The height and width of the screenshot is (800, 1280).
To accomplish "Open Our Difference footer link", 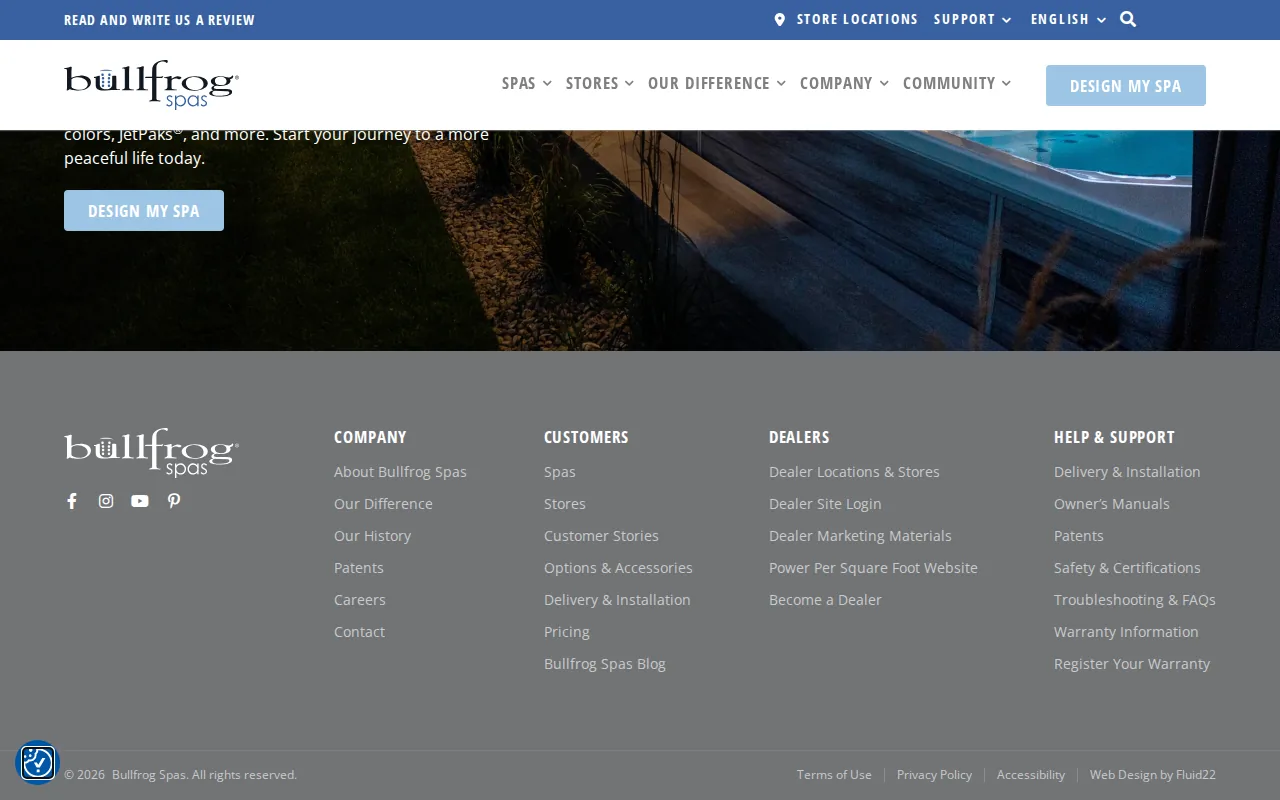I will coord(383,504).
